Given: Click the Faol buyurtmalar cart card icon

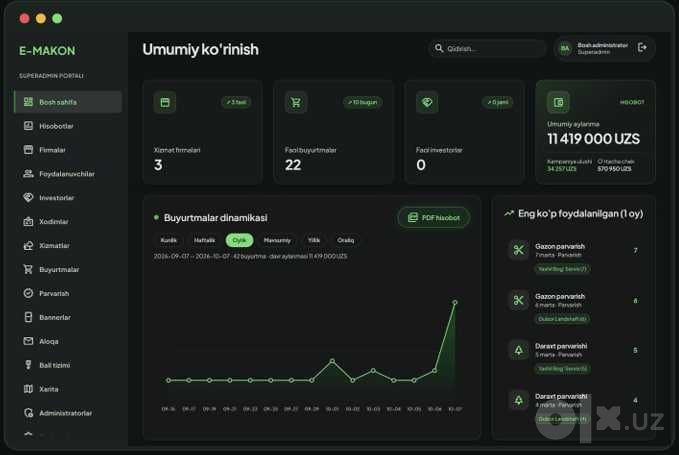Looking at the screenshot, I should [296, 103].
